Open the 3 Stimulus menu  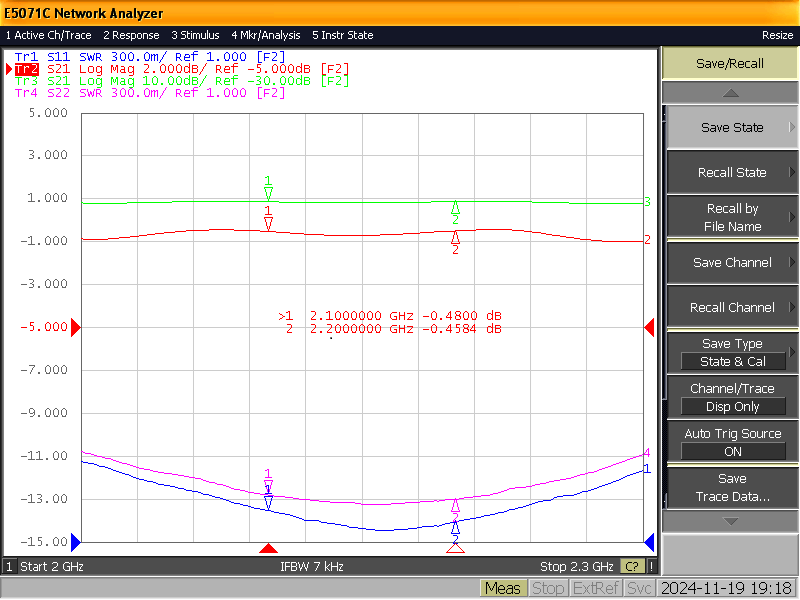[x=195, y=35]
